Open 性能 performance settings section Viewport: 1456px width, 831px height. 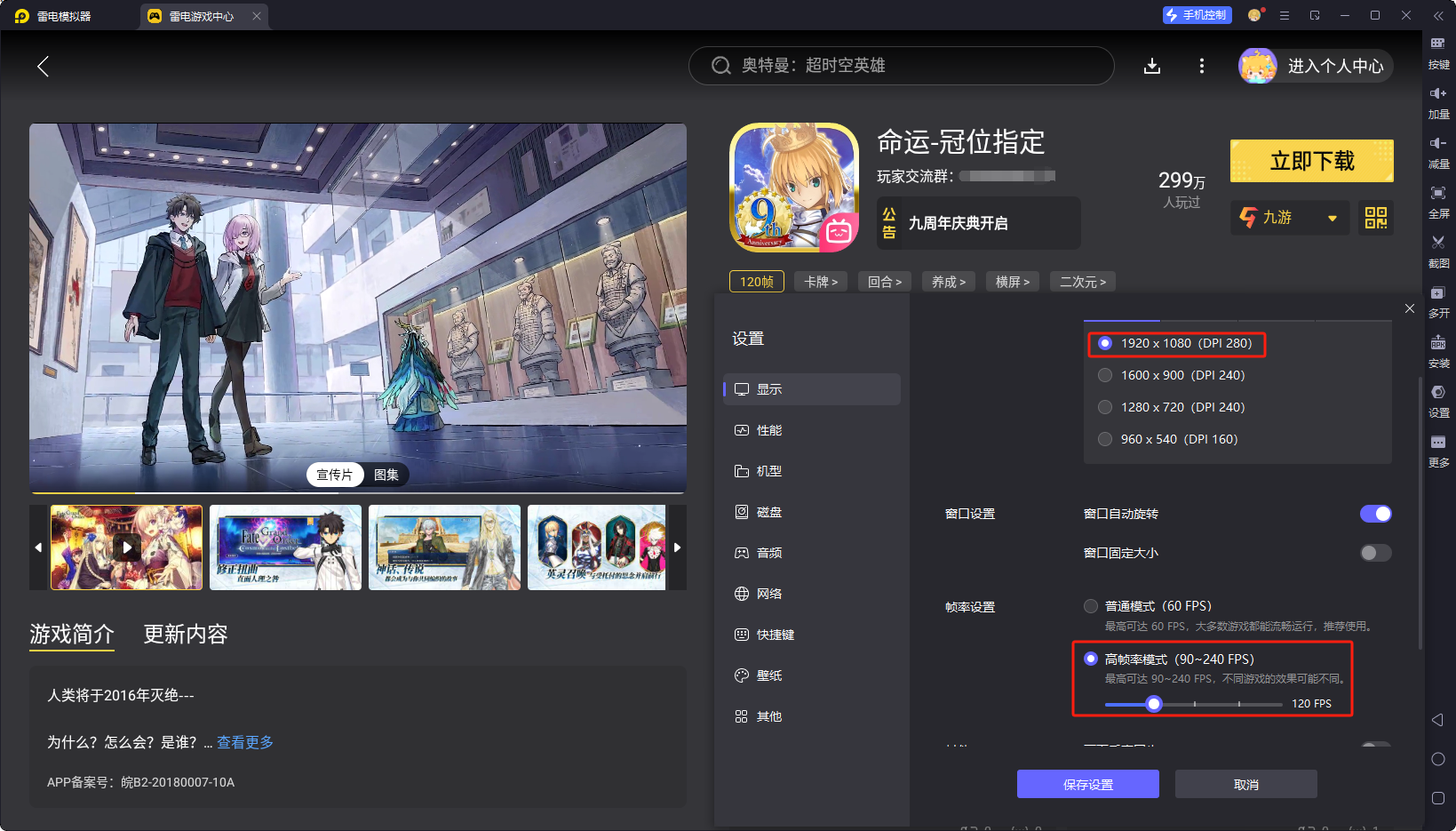click(812, 430)
